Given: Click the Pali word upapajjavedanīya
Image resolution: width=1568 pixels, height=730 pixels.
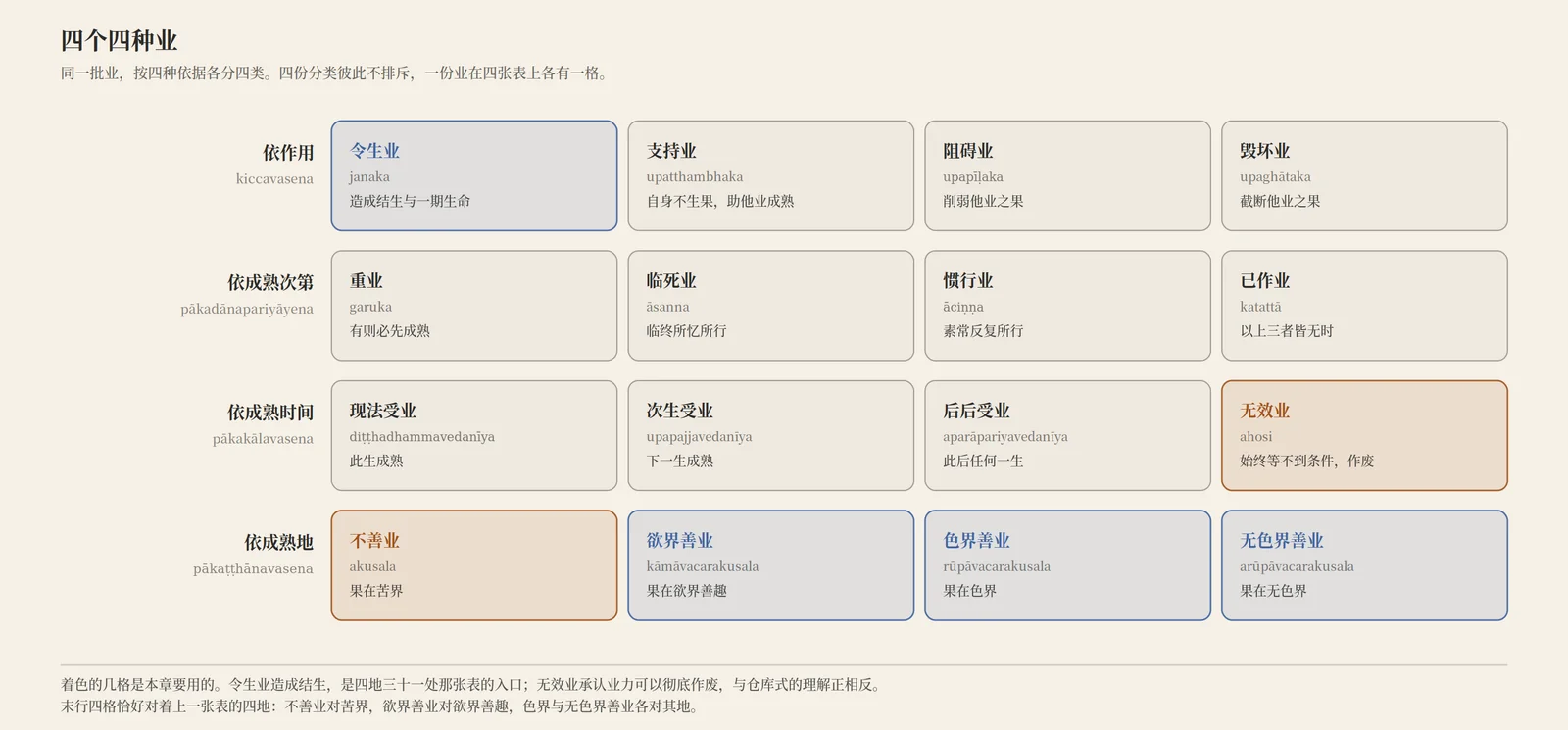Looking at the screenshot, I should [699, 437].
